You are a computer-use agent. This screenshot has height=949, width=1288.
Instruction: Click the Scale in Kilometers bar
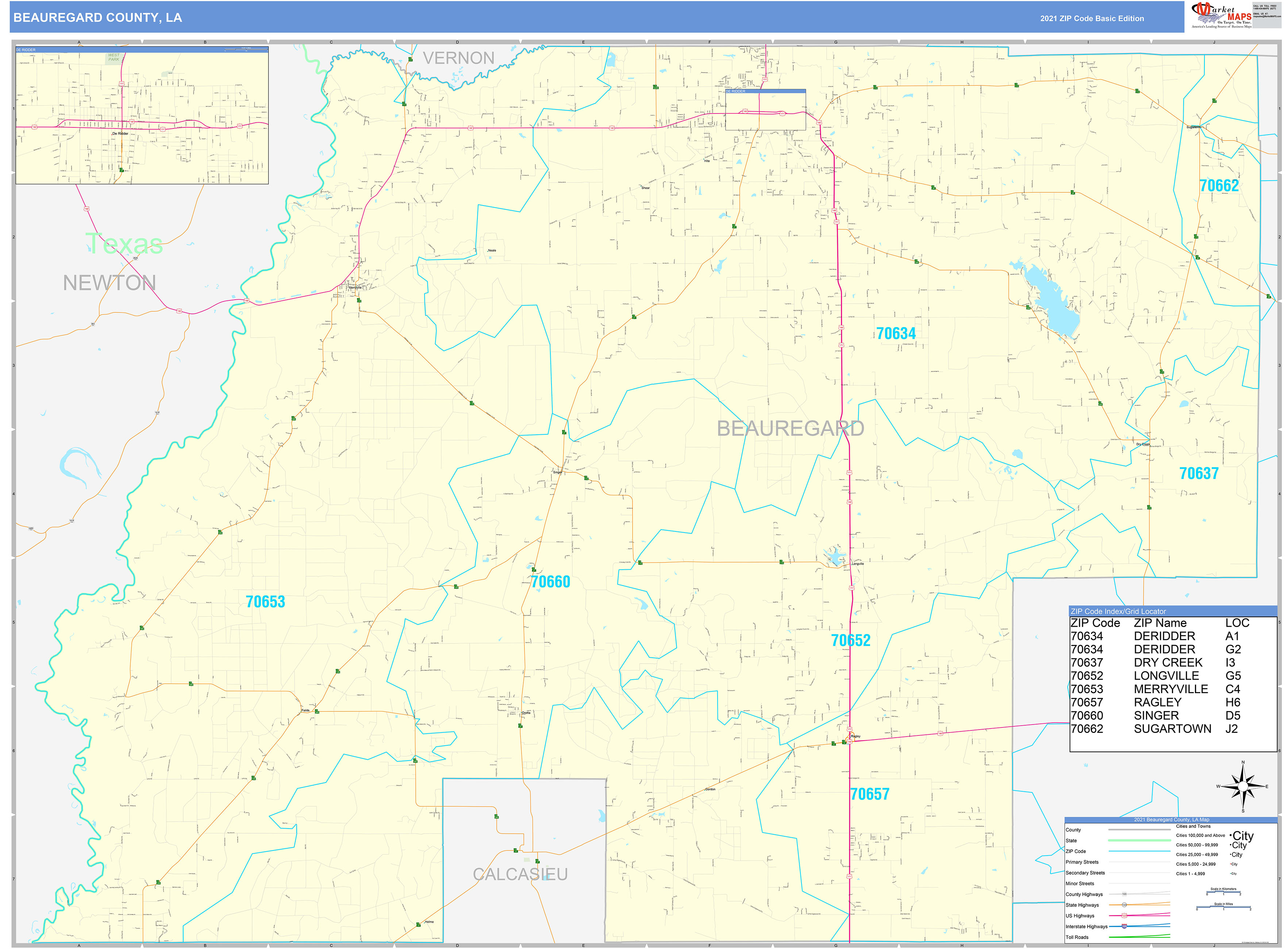pyautogui.click(x=1223, y=892)
